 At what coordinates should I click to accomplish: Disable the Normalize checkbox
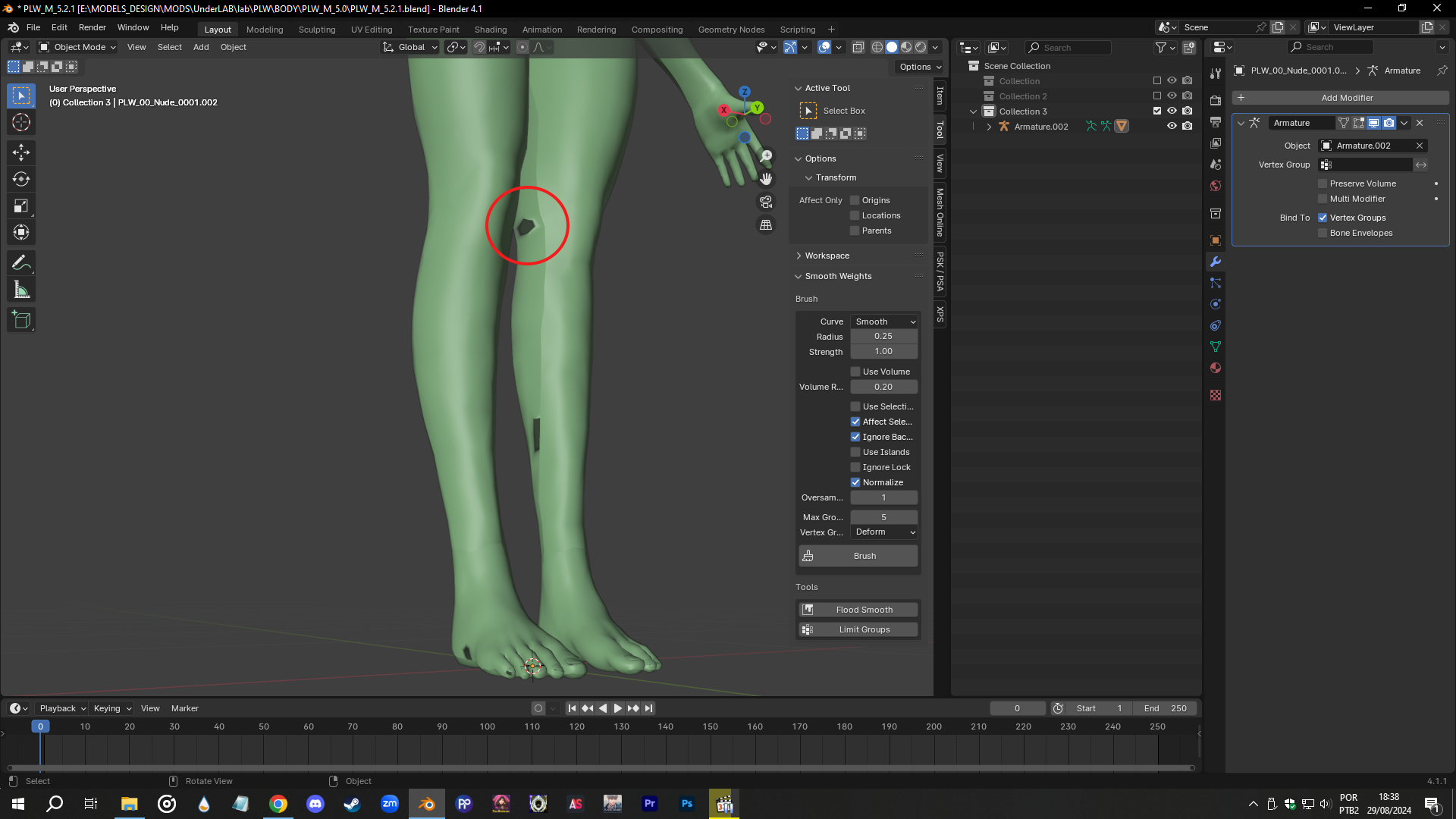pyautogui.click(x=855, y=482)
